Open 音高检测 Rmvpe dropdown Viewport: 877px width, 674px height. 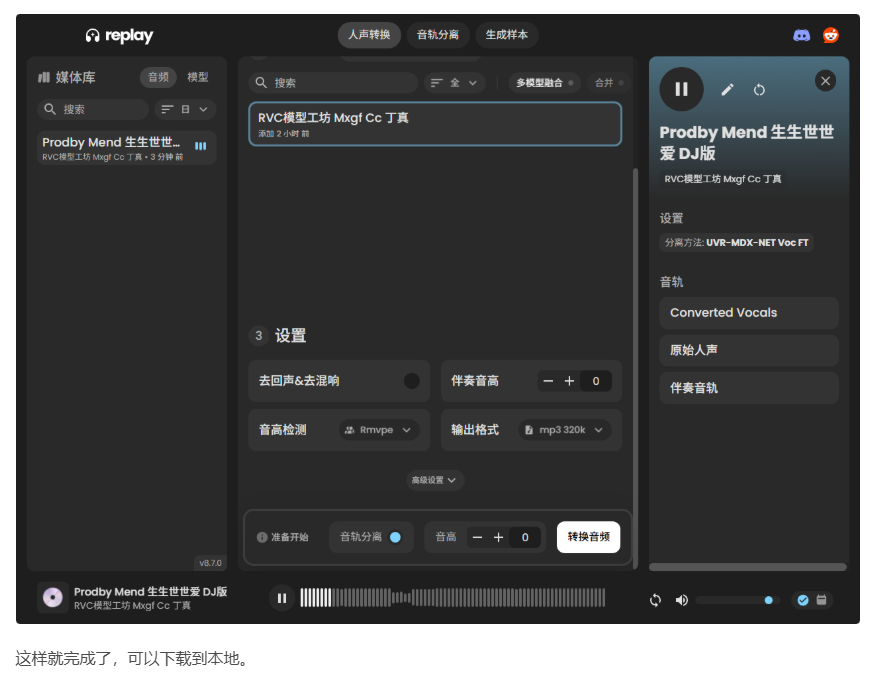point(379,430)
